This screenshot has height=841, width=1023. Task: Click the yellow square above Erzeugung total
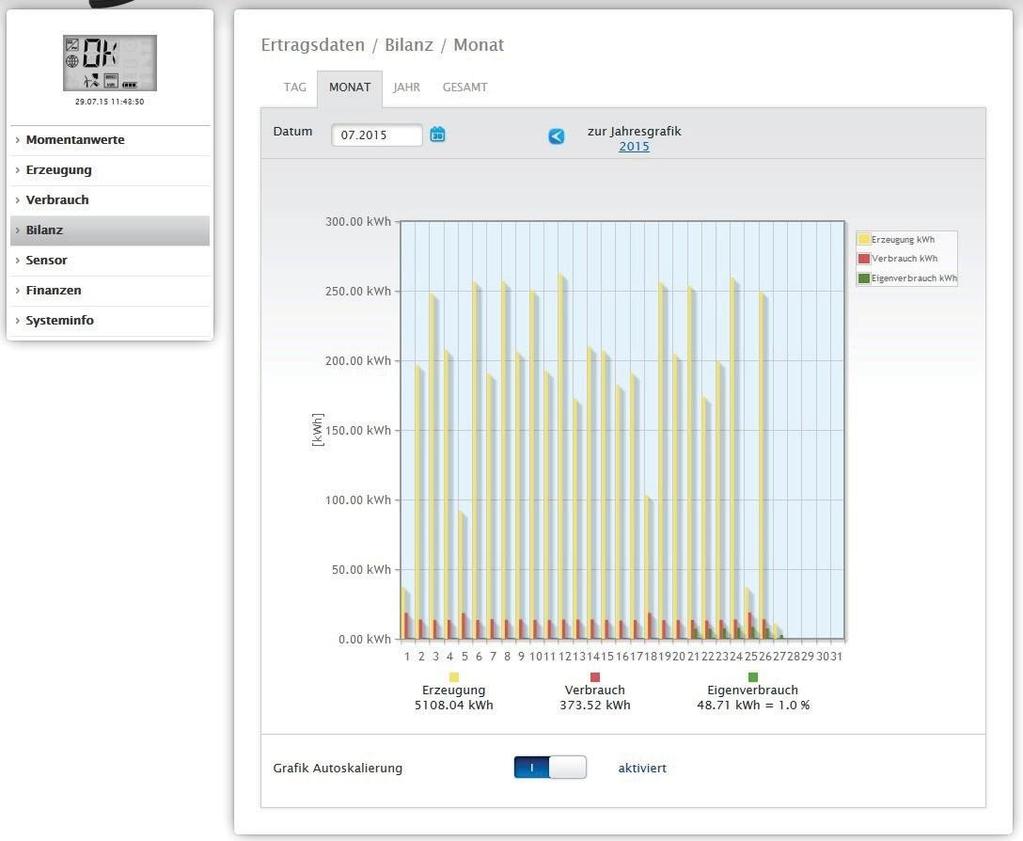pos(454,677)
